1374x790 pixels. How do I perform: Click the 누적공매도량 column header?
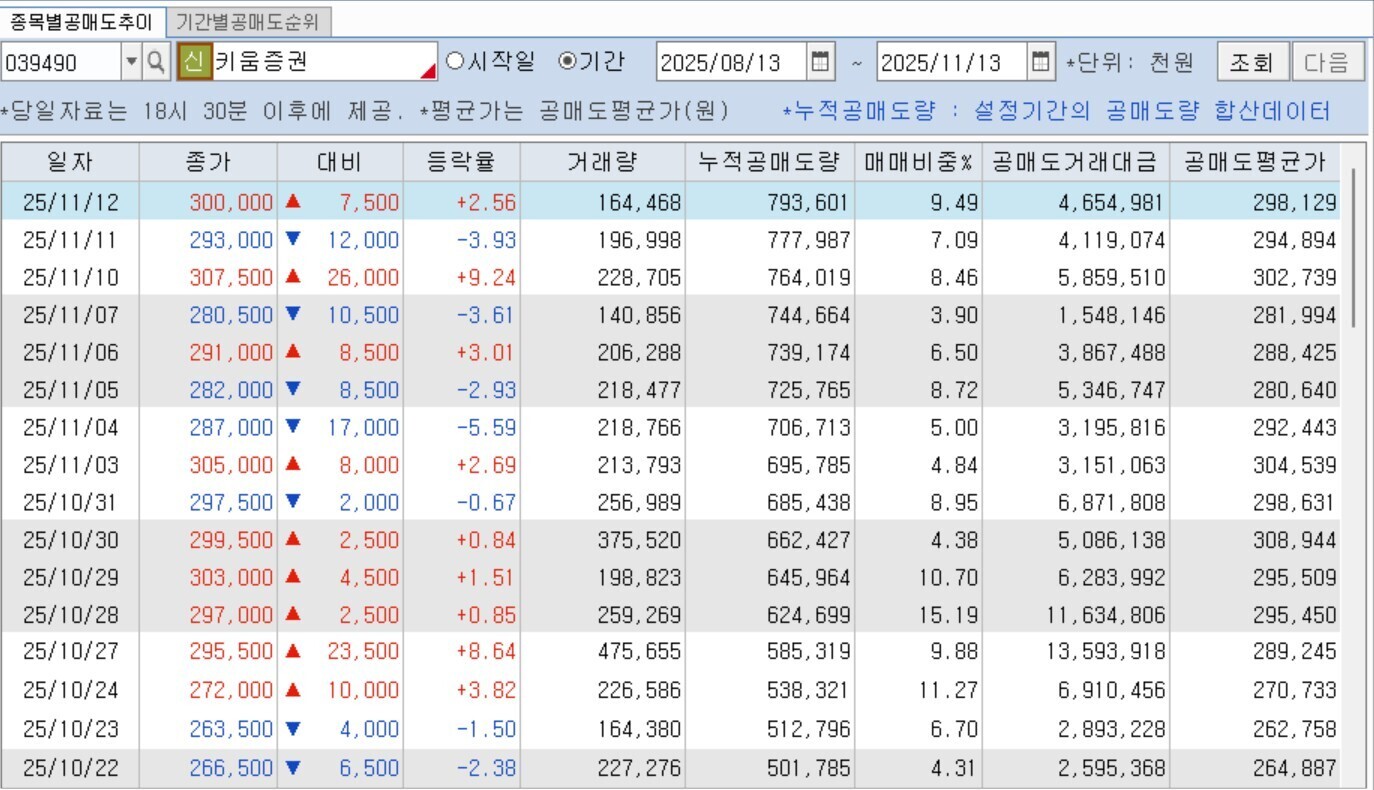click(769, 162)
